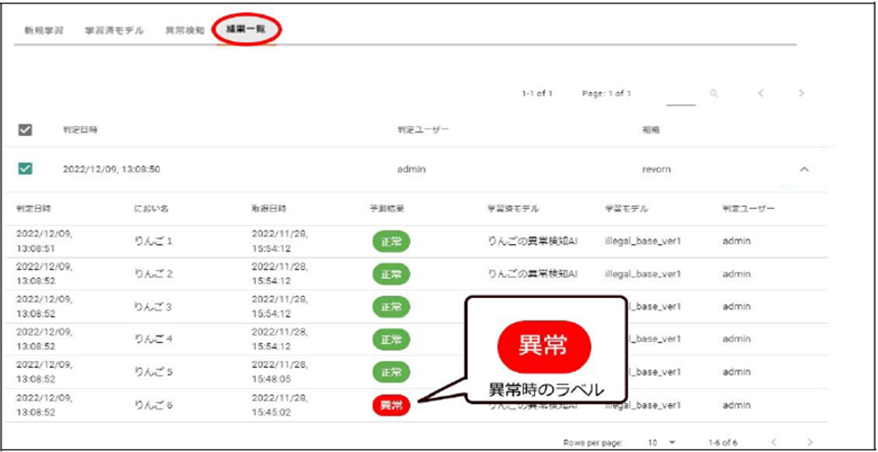This screenshot has width=878, height=452.
Task: Select the りんご 6 smell name cell
Action: point(153,405)
